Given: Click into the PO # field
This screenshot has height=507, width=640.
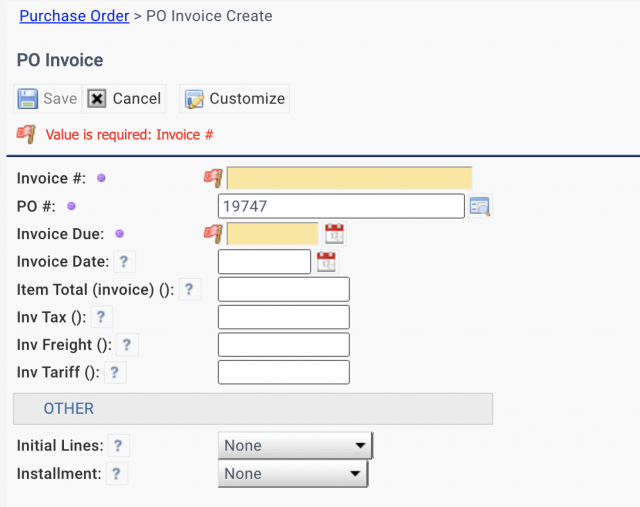Looking at the screenshot, I should (340, 207).
